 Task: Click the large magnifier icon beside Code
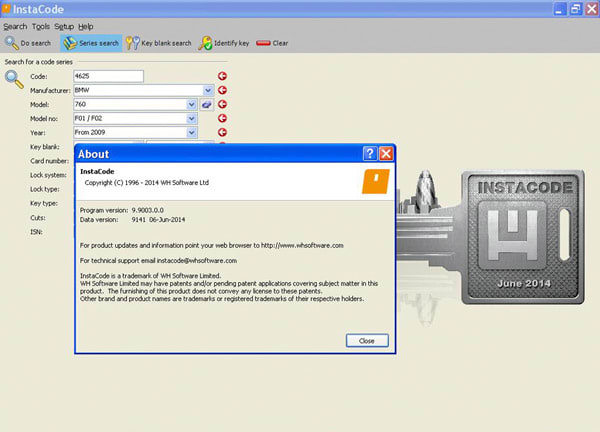click(14, 80)
